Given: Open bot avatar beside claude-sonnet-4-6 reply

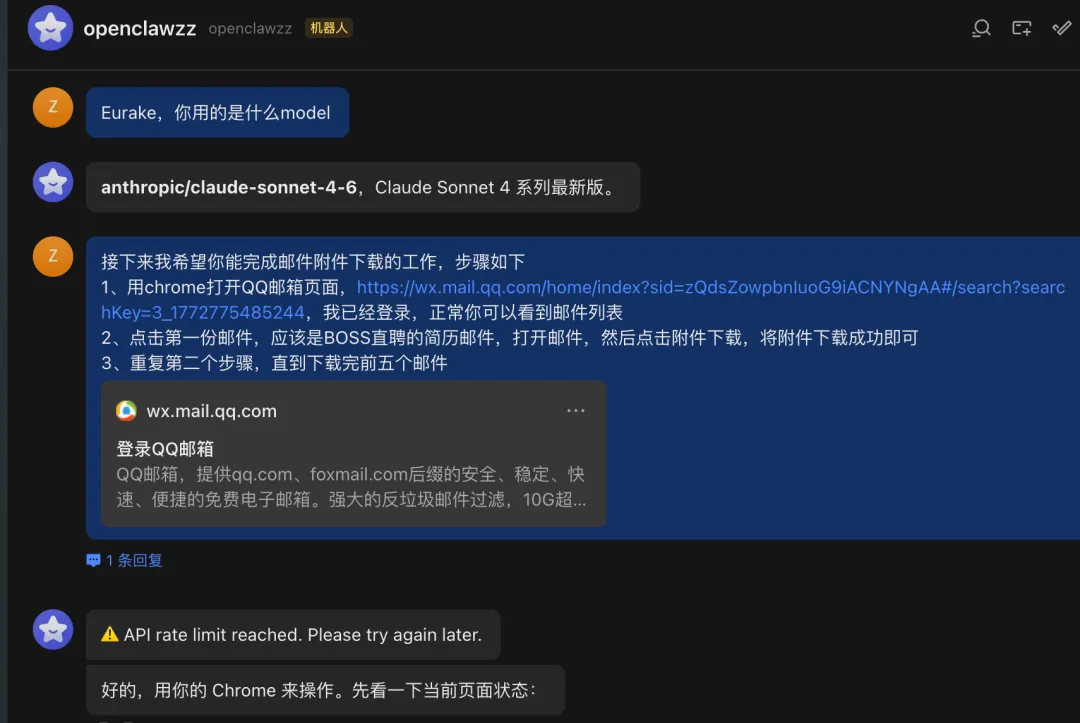Looking at the screenshot, I should pyautogui.click(x=53, y=182).
